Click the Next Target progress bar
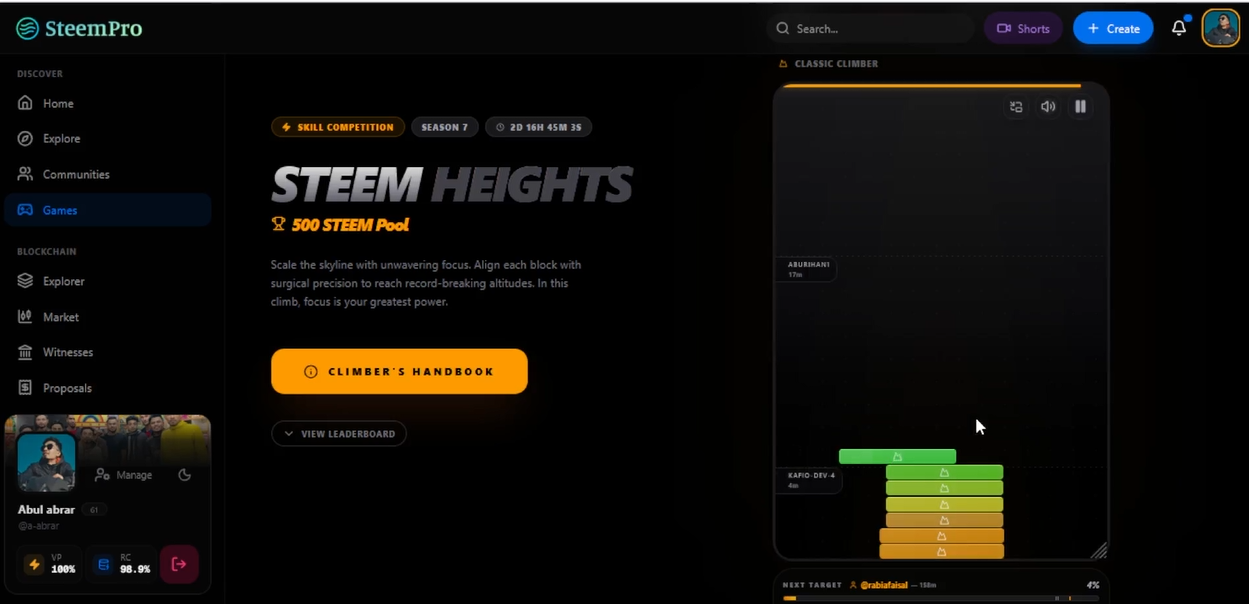This screenshot has width=1249, height=604. [941, 598]
